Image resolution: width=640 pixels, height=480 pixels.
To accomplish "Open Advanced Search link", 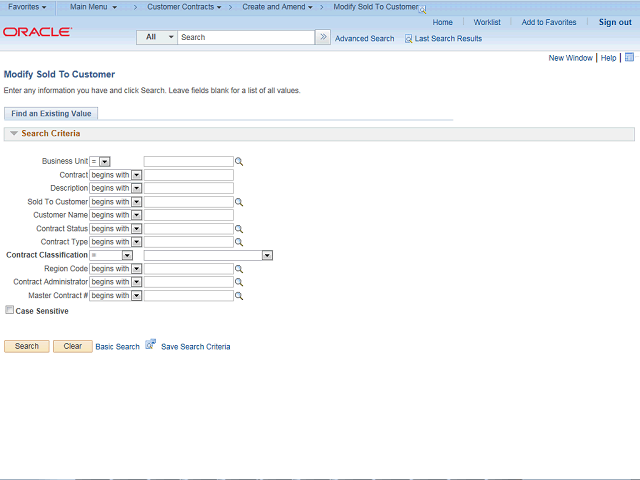I will (x=364, y=39).
